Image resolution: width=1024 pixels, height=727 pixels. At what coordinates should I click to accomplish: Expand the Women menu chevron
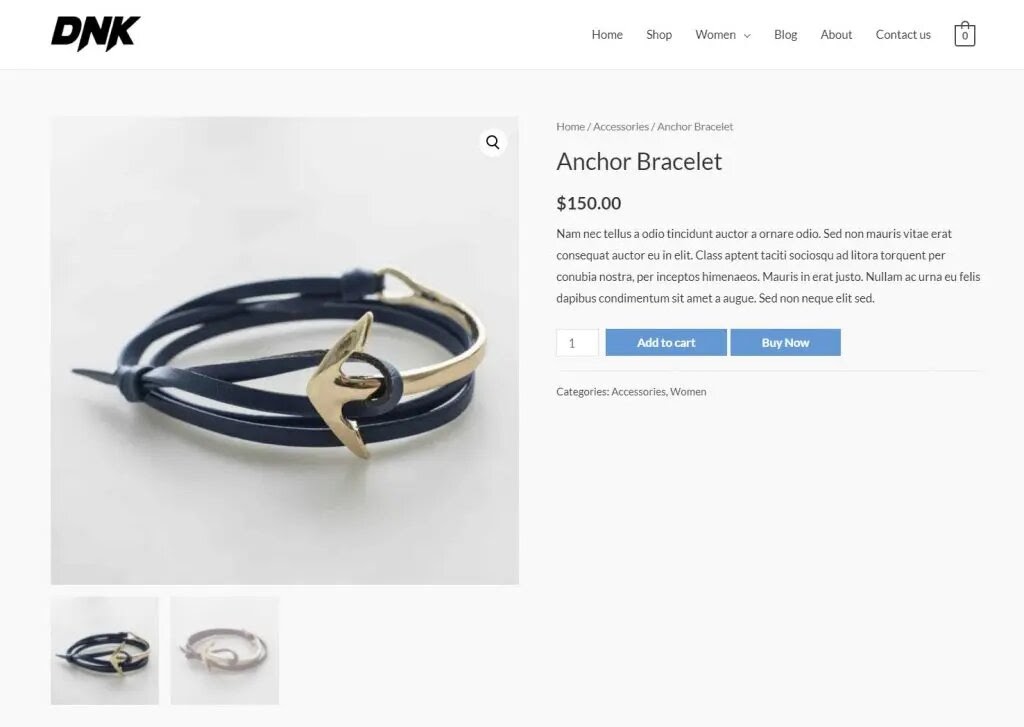[747, 35]
